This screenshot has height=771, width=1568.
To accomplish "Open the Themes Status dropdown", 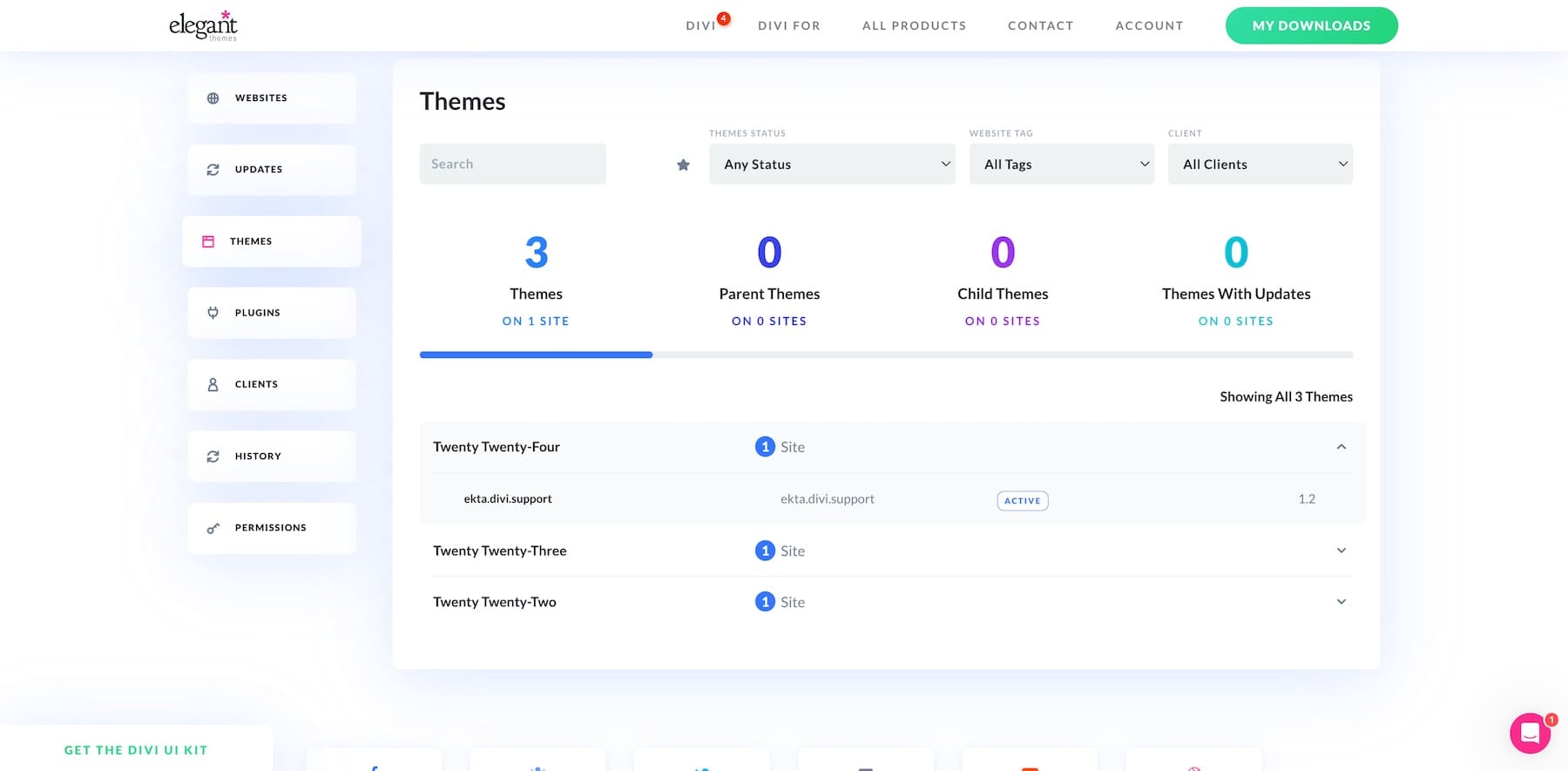I will 832,164.
